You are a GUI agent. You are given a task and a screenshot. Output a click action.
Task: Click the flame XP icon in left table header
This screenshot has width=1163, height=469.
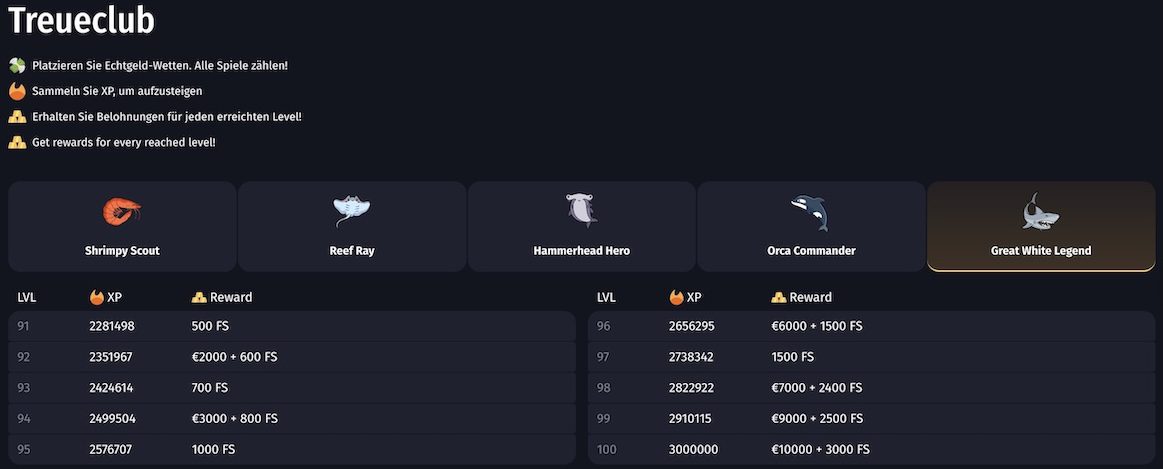tap(97, 297)
